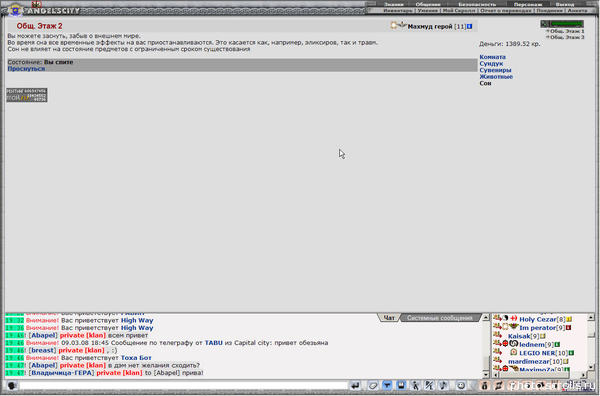The image size is (600, 396).
Task: Click the send message arrow icon
Action: pos(355,385)
